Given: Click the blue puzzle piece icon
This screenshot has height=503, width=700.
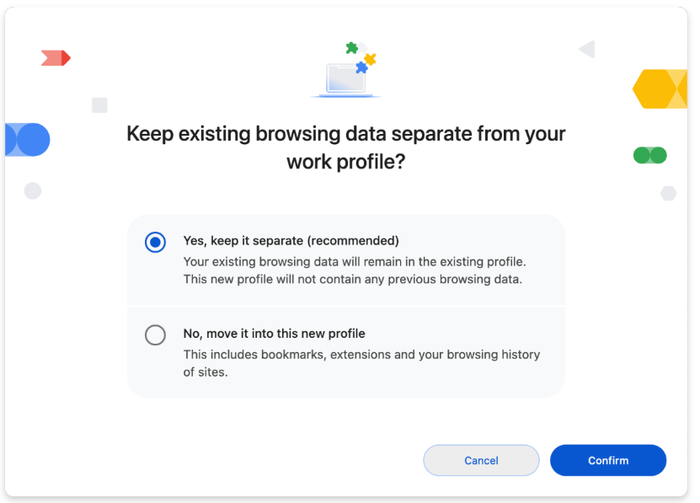Looking at the screenshot, I should (x=361, y=68).
